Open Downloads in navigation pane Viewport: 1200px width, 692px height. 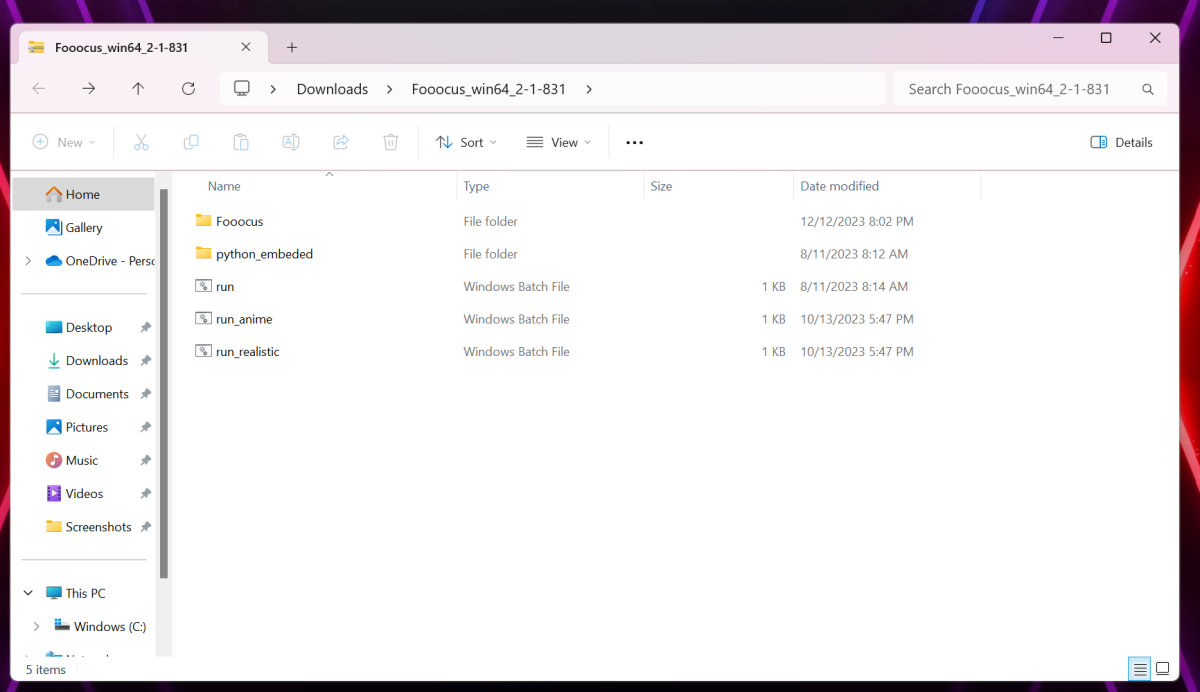88,361
